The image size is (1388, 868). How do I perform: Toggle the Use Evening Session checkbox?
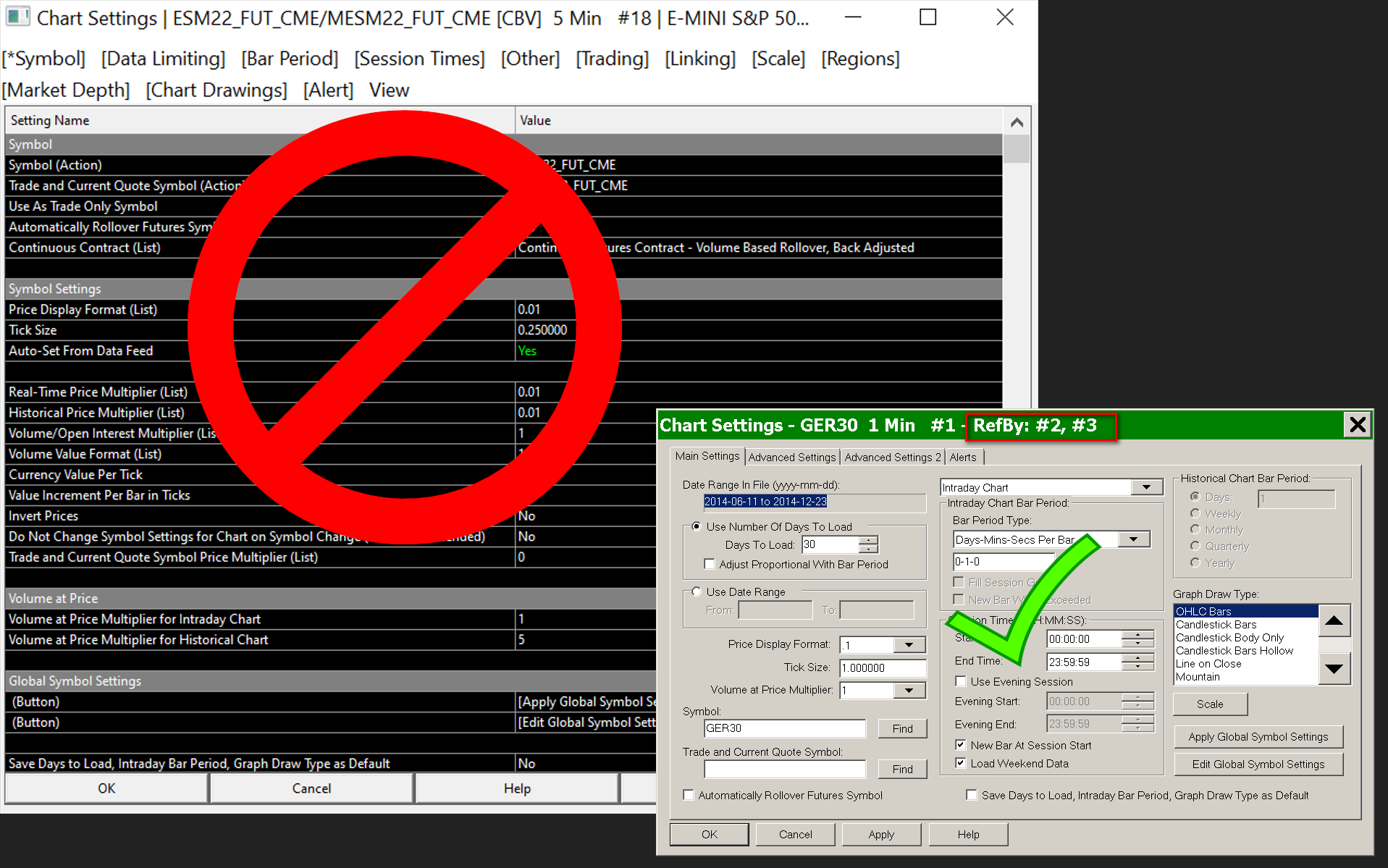[961, 681]
